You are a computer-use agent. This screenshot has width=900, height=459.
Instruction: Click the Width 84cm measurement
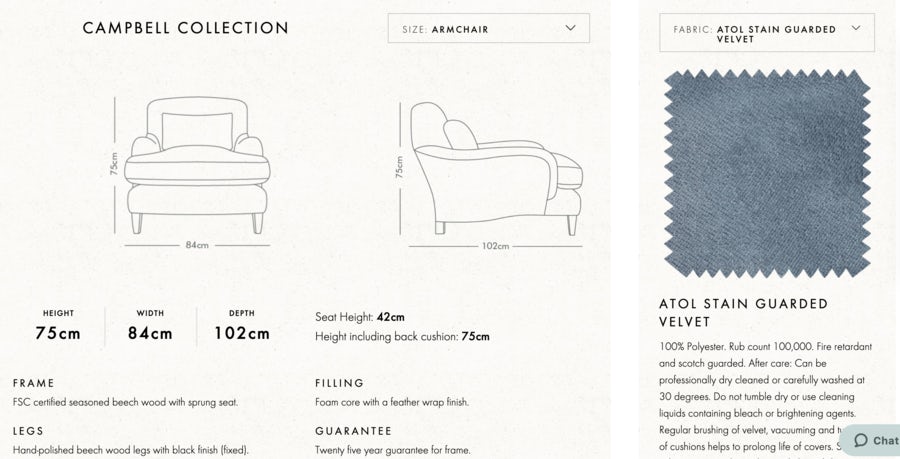coord(150,326)
